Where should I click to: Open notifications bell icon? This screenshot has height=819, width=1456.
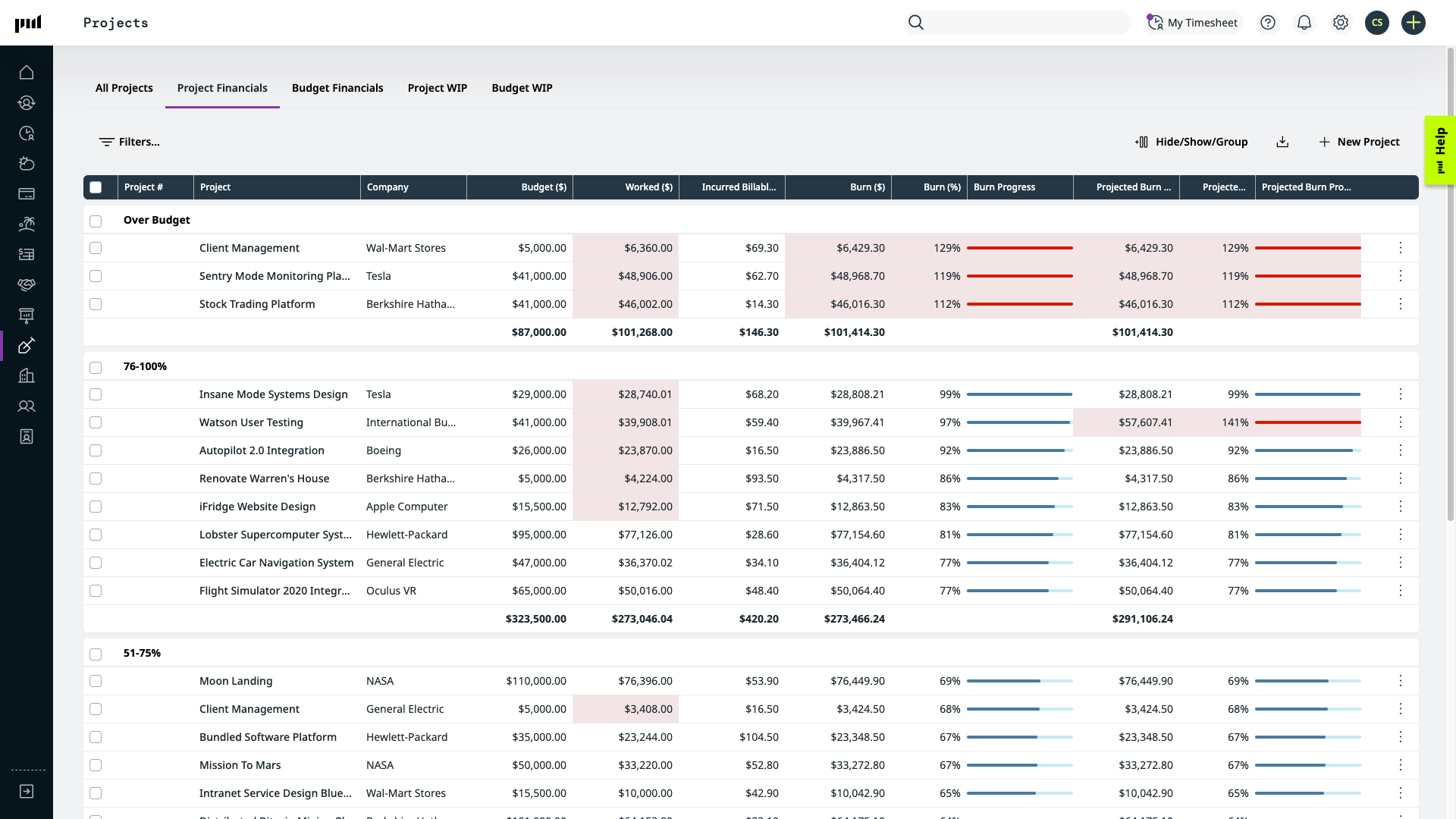point(1304,23)
